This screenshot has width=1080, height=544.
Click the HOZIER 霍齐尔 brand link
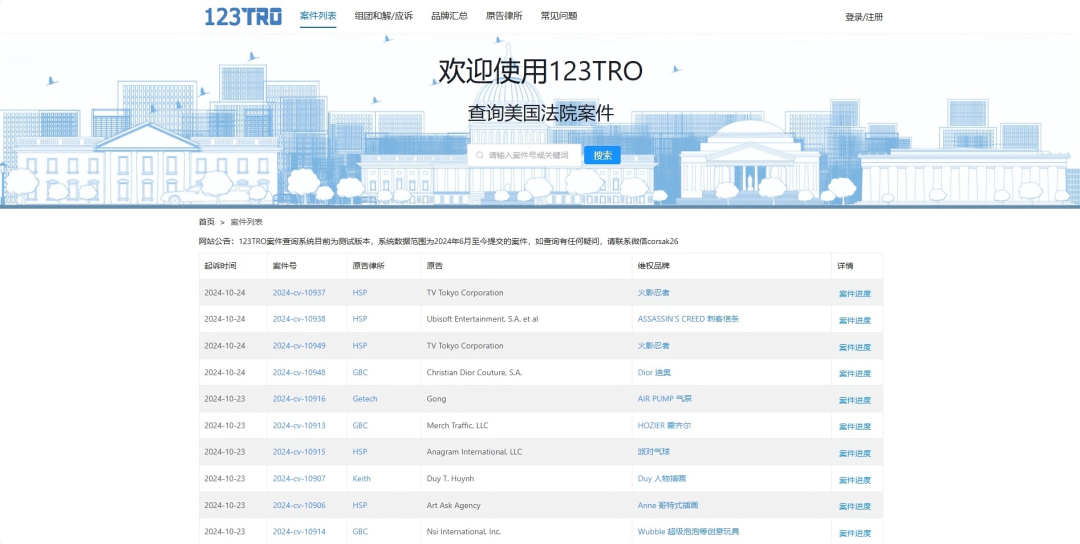tap(664, 425)
